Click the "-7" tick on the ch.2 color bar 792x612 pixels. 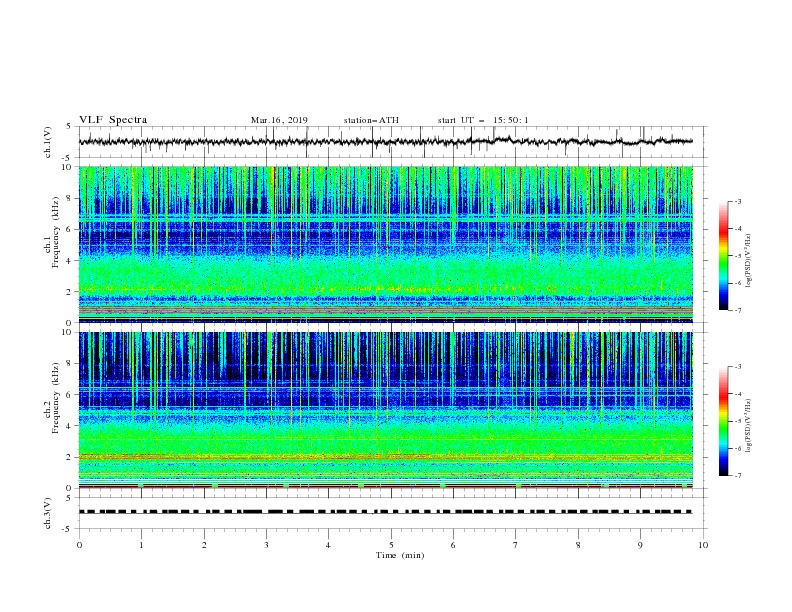[x=737, y=476]
